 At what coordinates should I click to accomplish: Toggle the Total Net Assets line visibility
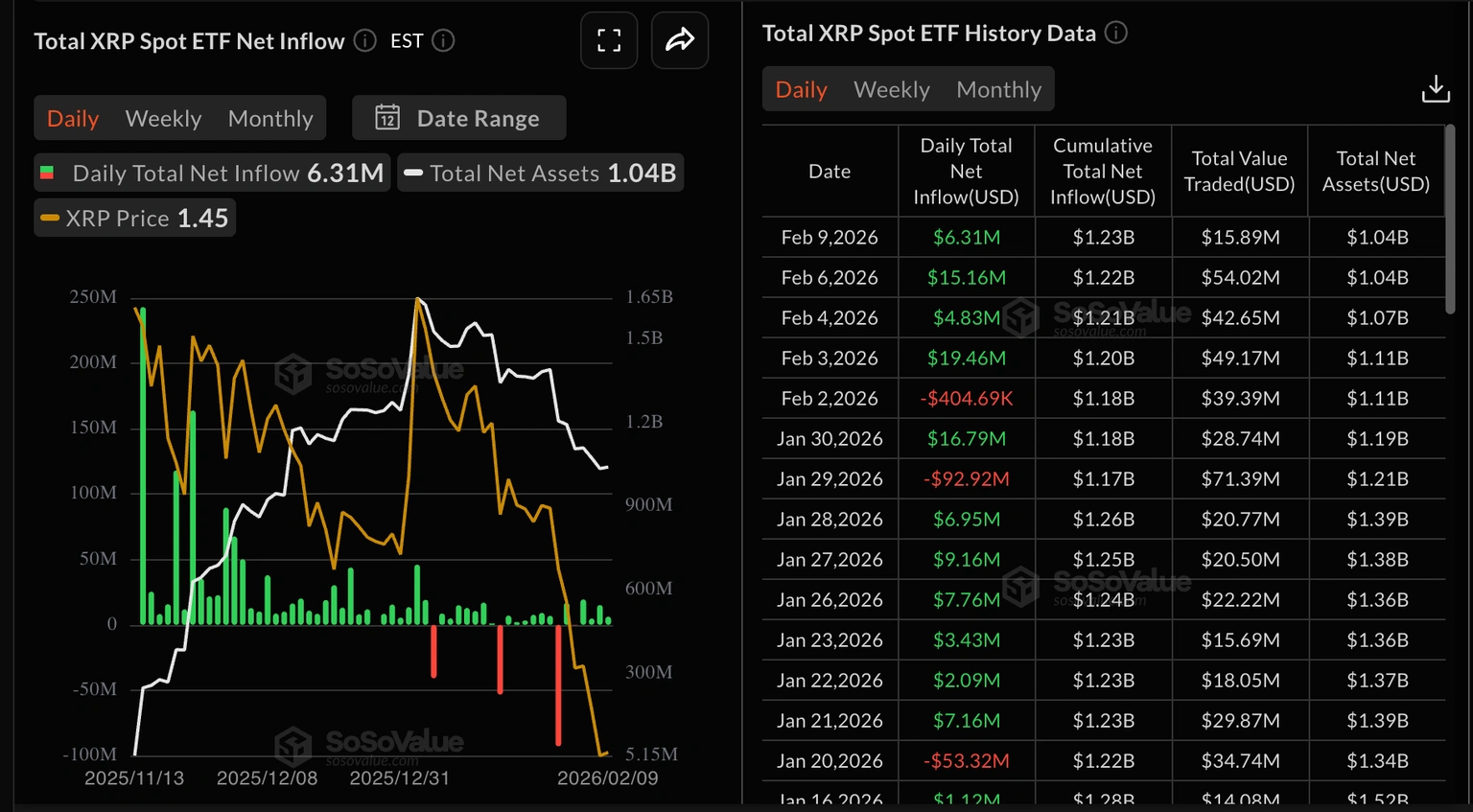pyautogui.click(x=540, y=174)
